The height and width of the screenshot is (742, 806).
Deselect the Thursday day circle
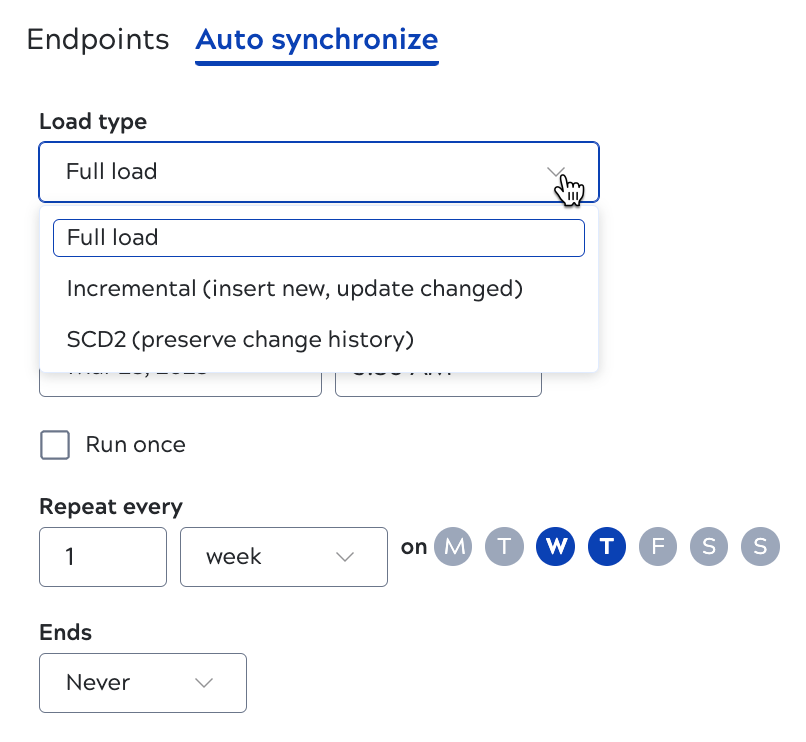[607, 547]
